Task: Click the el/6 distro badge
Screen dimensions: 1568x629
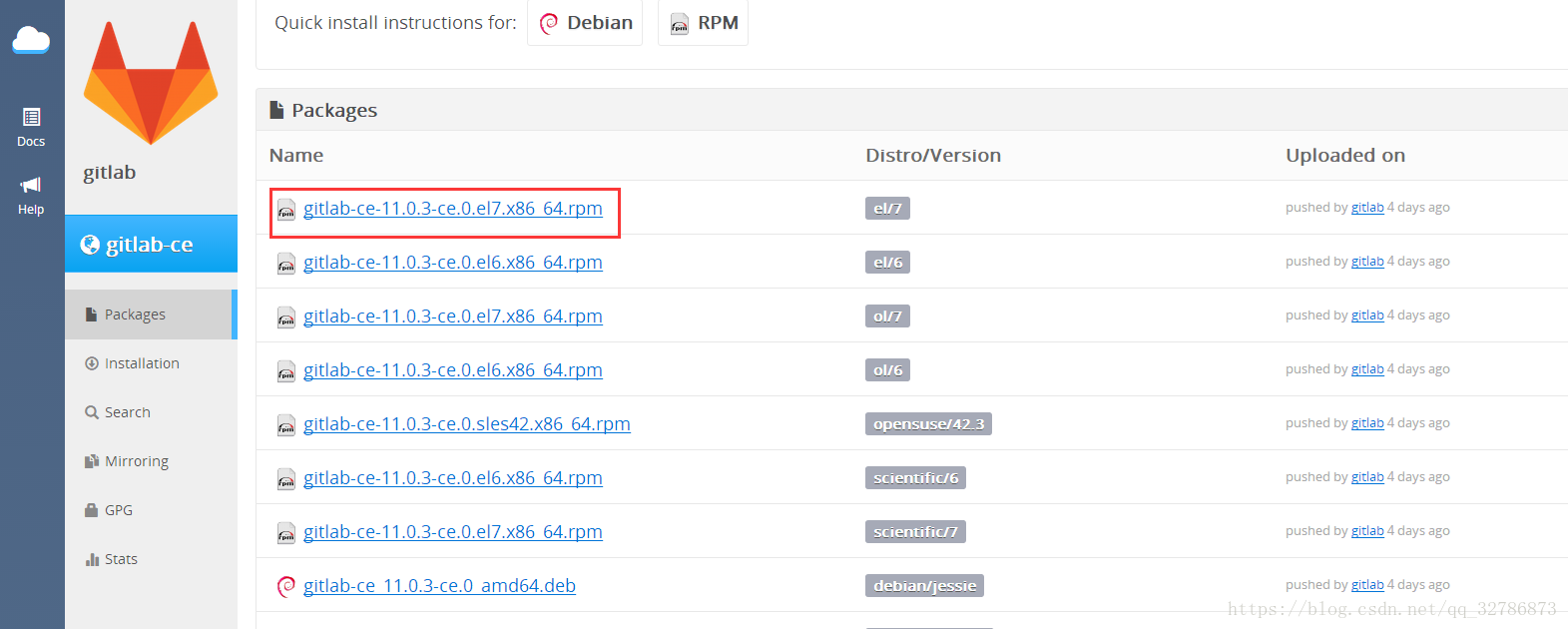Action: click(x=887, y=262)
